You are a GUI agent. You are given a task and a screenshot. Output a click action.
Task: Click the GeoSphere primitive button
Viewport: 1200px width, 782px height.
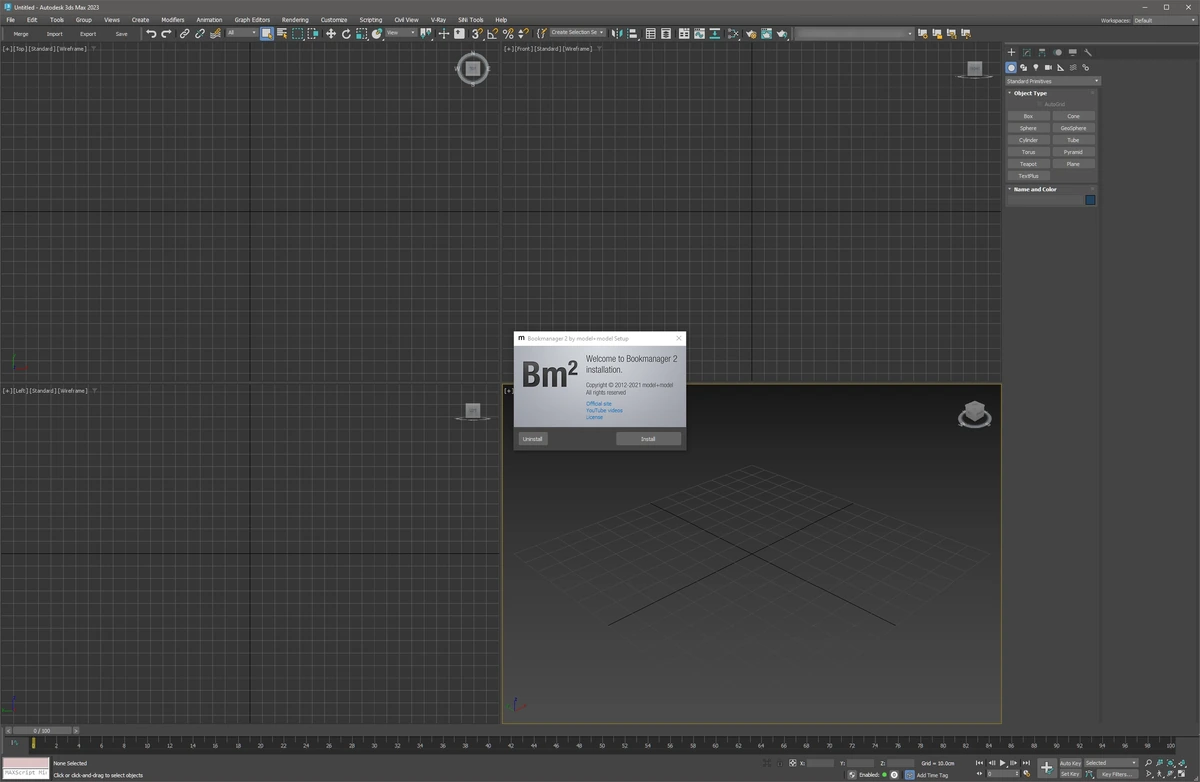(x=1073, y=128)
